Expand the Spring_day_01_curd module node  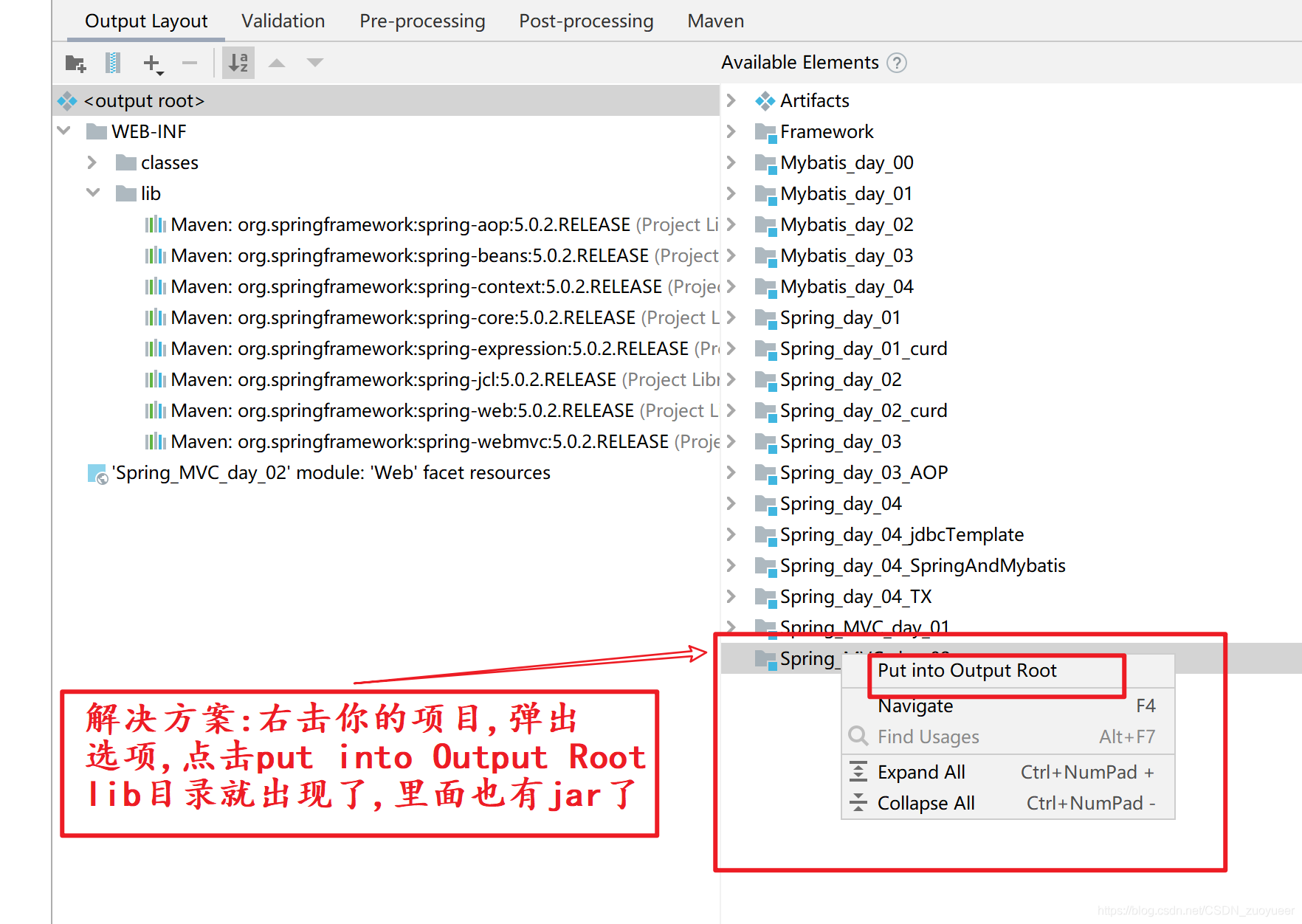click(x=731, y=348)
